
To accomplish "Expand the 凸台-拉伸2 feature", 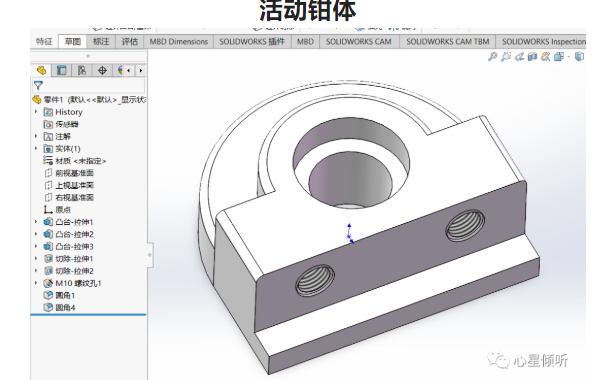I will pyautogui.click(x=36, y=234).
